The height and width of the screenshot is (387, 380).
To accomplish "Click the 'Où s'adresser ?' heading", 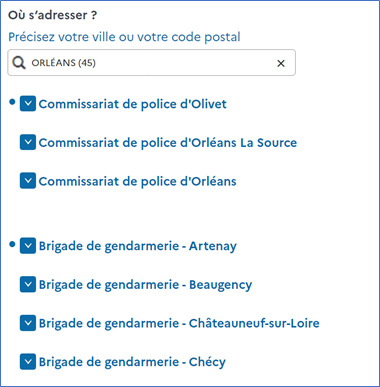I will pos(53,15).
